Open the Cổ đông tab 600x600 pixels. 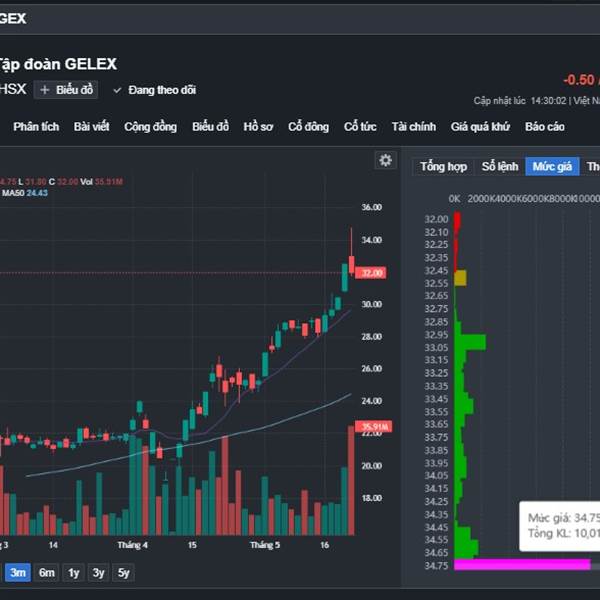pyautogui.click(x=308, y=127)
